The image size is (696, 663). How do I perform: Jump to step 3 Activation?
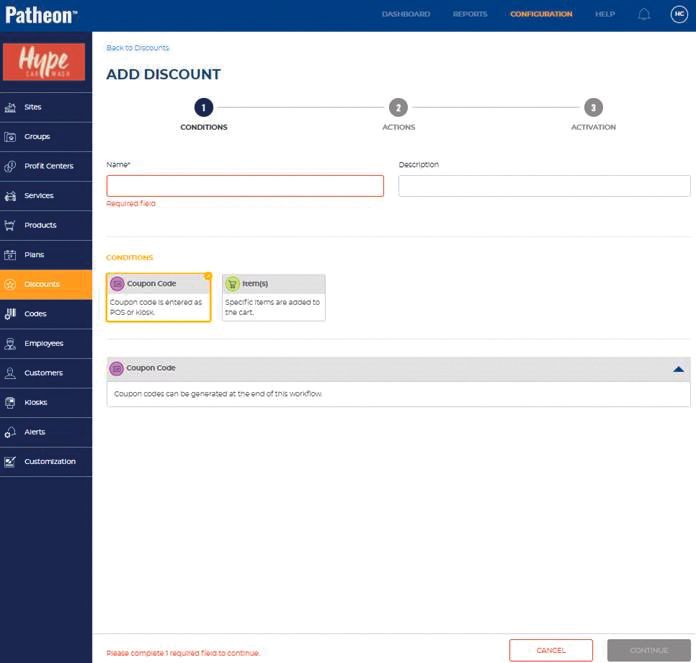[x=593, y=108]
